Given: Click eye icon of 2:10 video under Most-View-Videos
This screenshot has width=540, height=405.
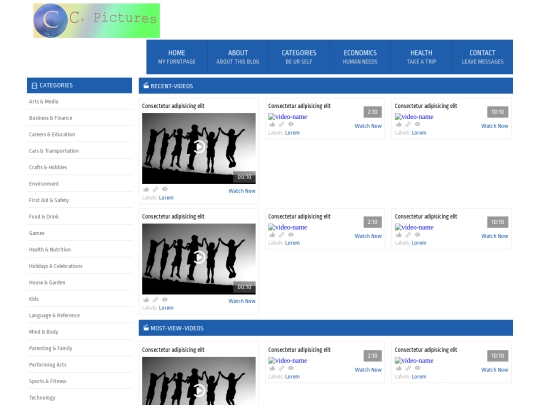Looking at the screenshot, I should (291, 368).
